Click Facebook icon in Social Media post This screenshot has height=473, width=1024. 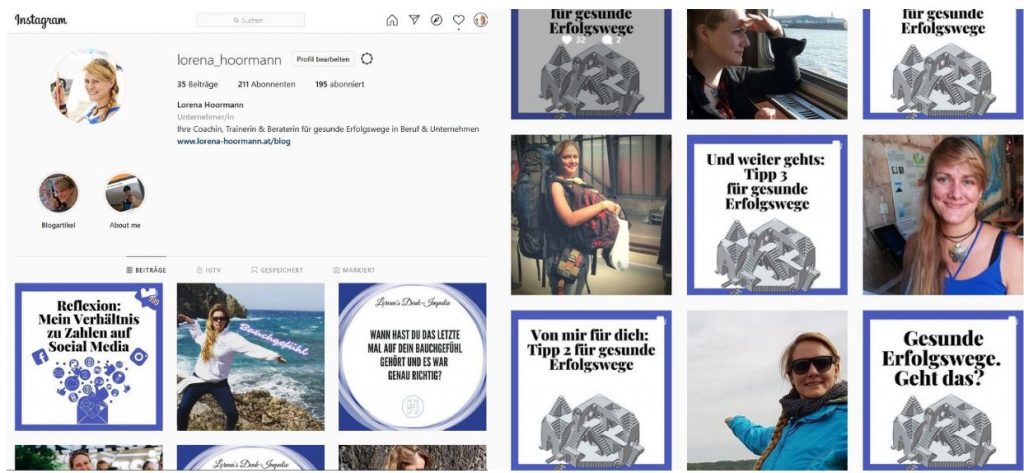pos(40,357)
